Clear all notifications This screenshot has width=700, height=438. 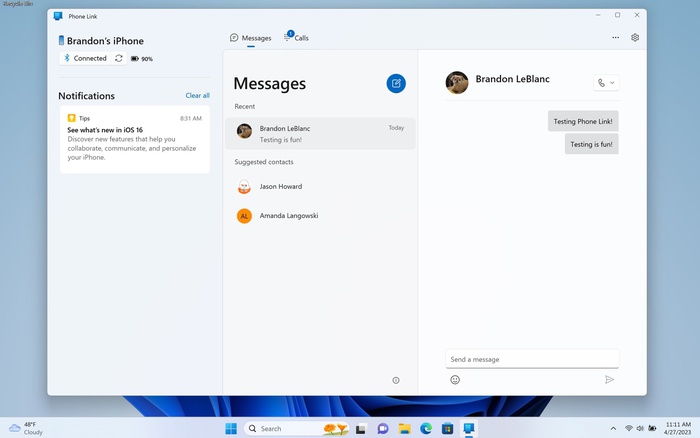197,96
